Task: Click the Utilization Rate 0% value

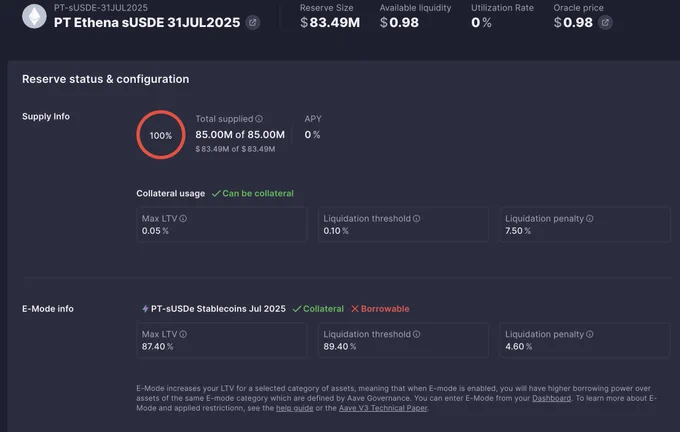Action: pyautogui.click(x=481, y=23)
